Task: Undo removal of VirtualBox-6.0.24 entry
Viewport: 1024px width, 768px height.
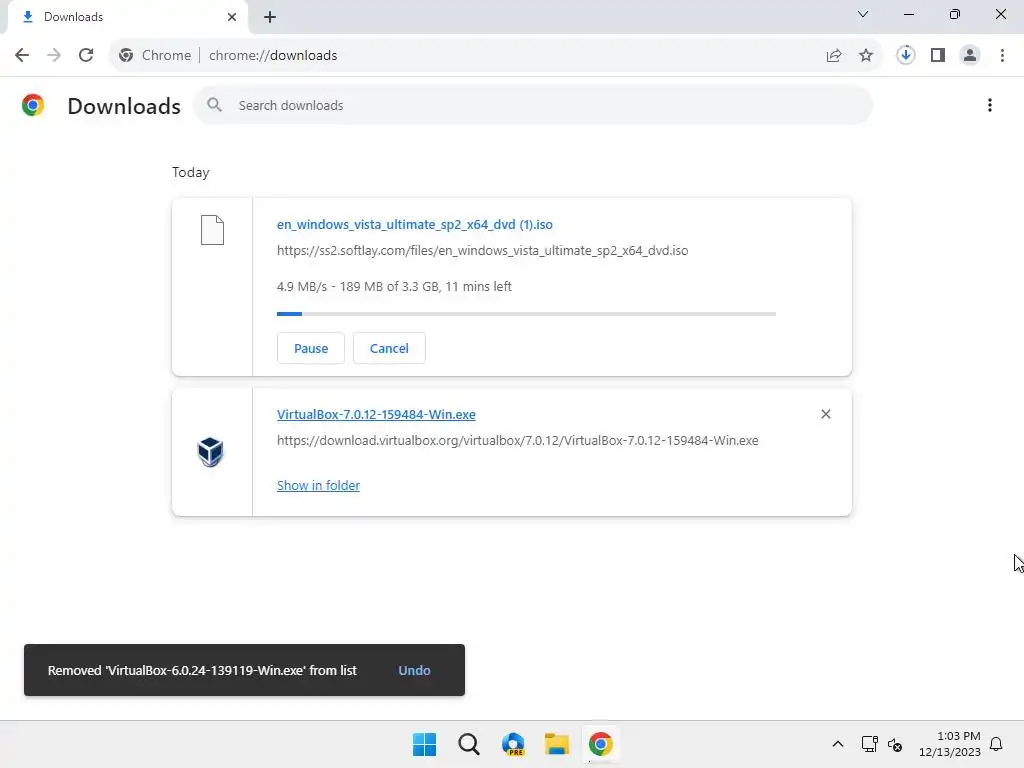Action: pos(415,671)
